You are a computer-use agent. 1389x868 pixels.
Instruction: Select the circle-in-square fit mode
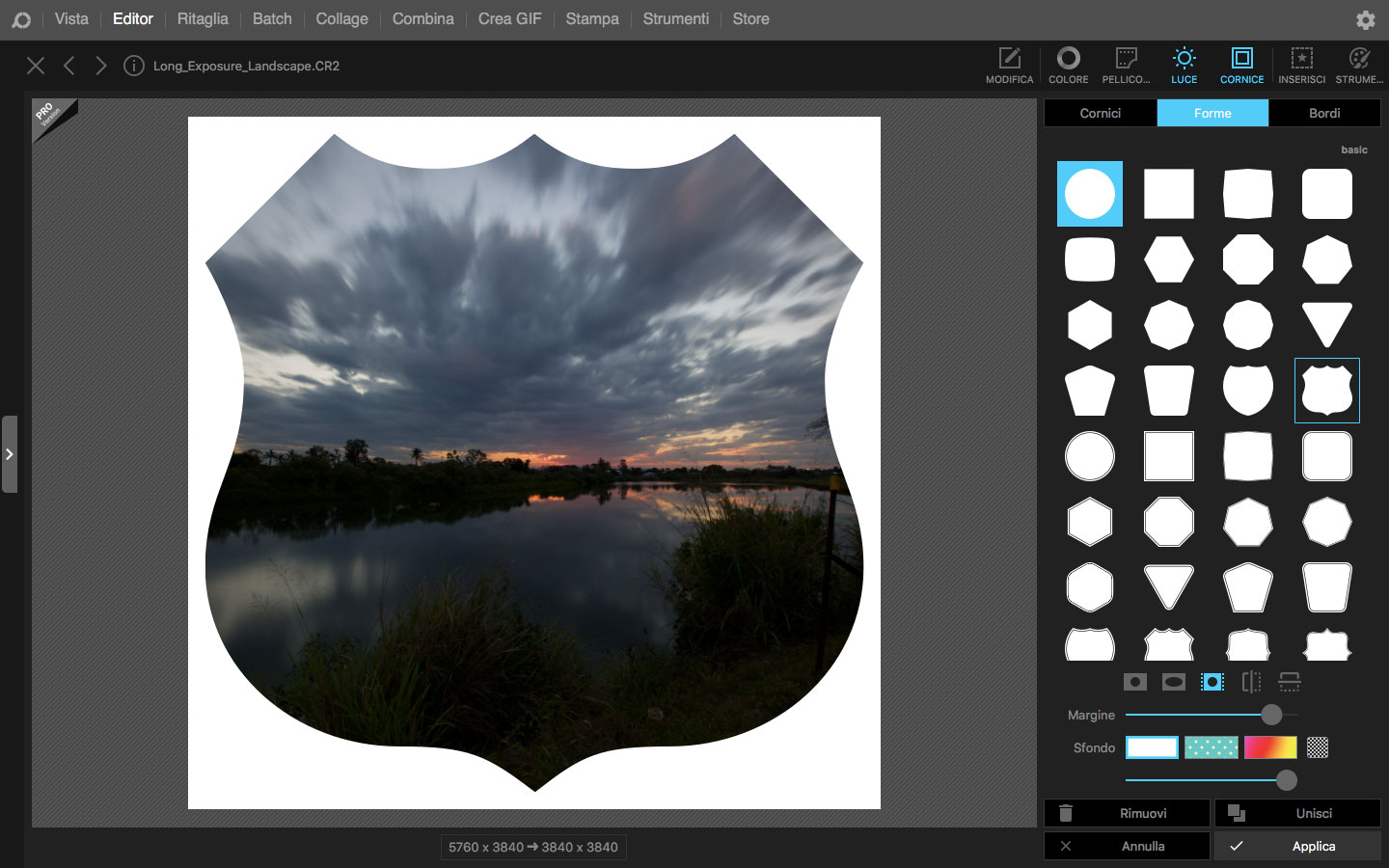pos(1135,682)
